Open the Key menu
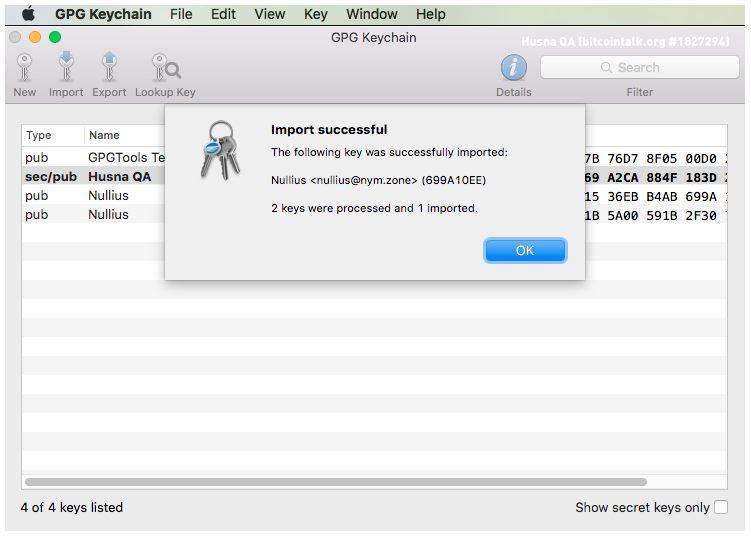The image size is (751, 537). (x=316, y=14)
